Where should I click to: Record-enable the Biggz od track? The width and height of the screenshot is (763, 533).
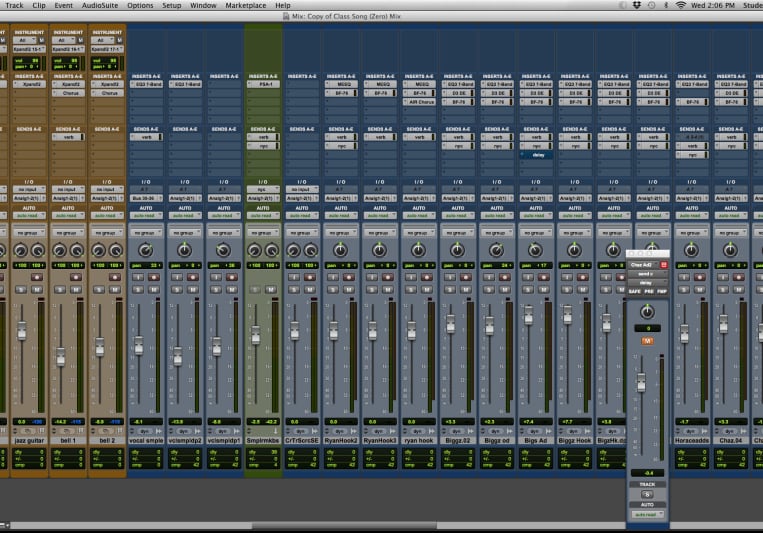pos(505,277)
